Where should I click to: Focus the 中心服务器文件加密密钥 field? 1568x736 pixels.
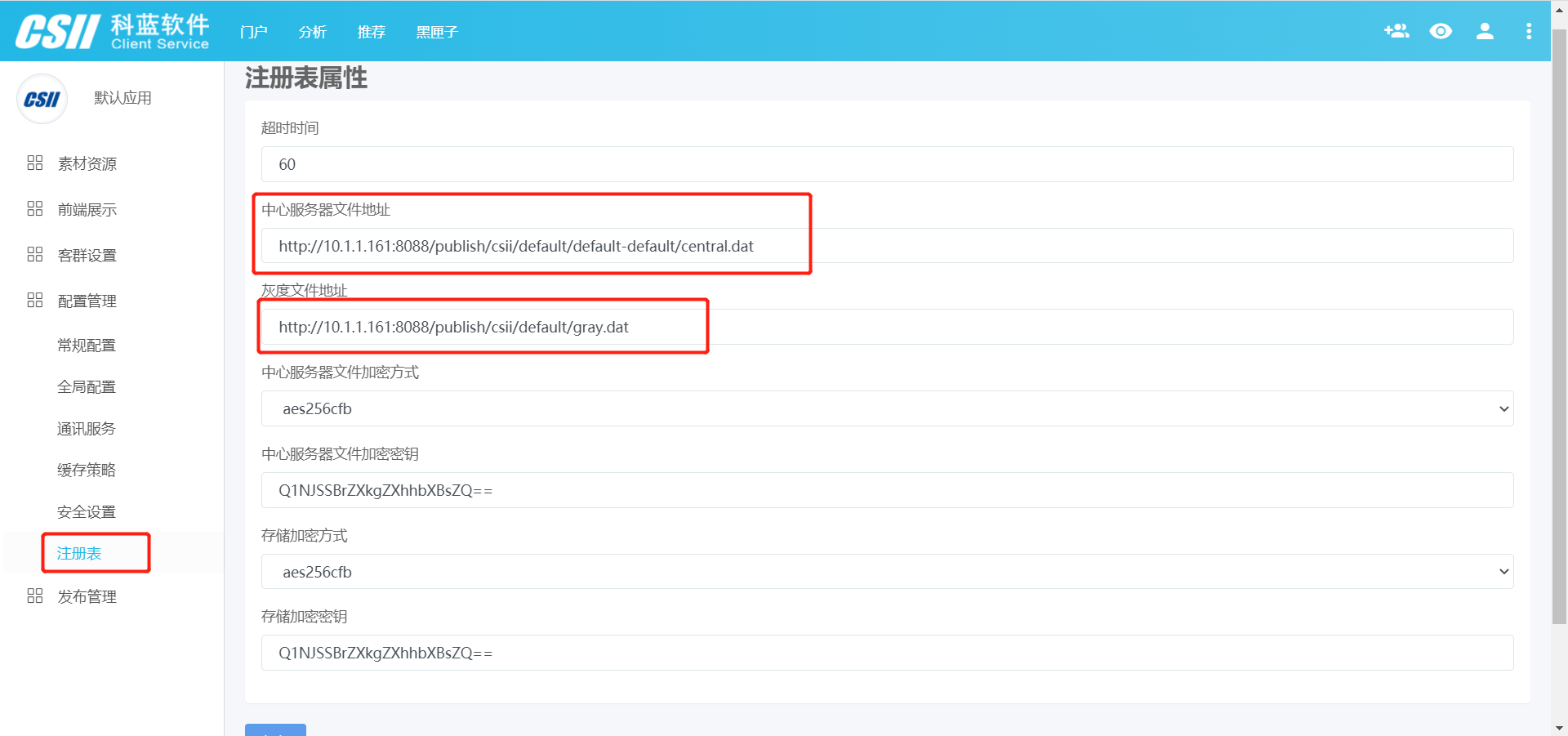[x=887, y=490]
